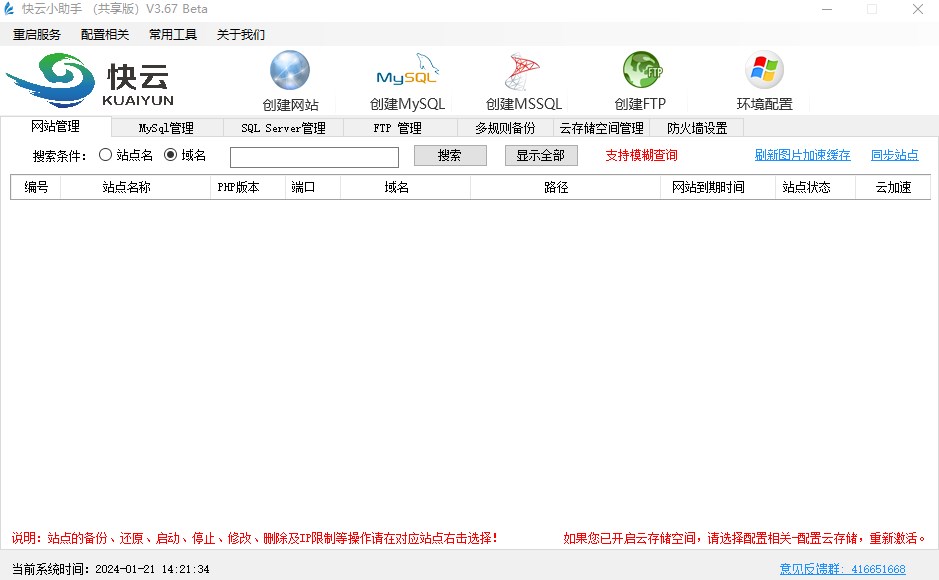Open MySQL creation via the 创建MySQL dolphin icon
This screenshot has height=580, width=939.
[x=403, y=73]
